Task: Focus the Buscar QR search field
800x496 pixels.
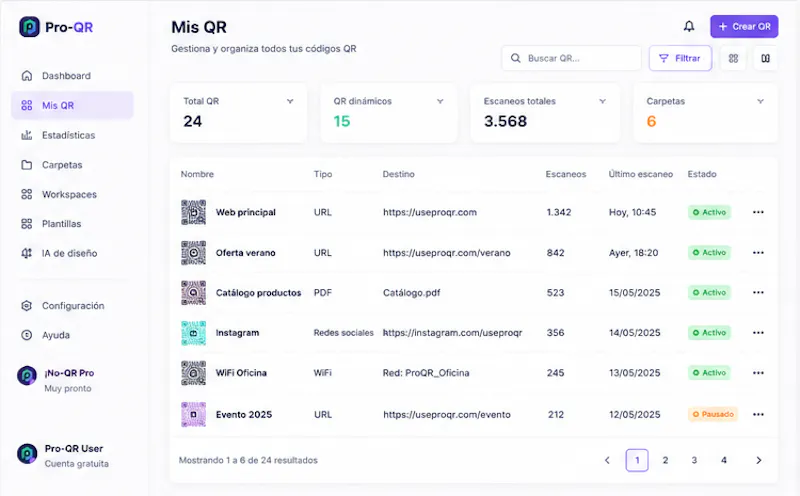Action: click(x=571, y=58)
